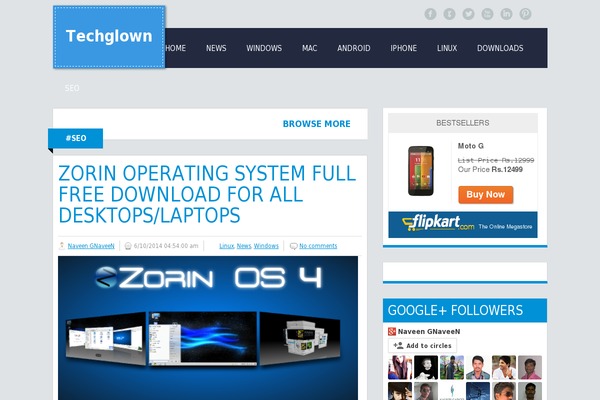The height and width of the screenshot is (400, 600).
Task: Open the LinkedIn social icon
Action: tap(506, 14)
